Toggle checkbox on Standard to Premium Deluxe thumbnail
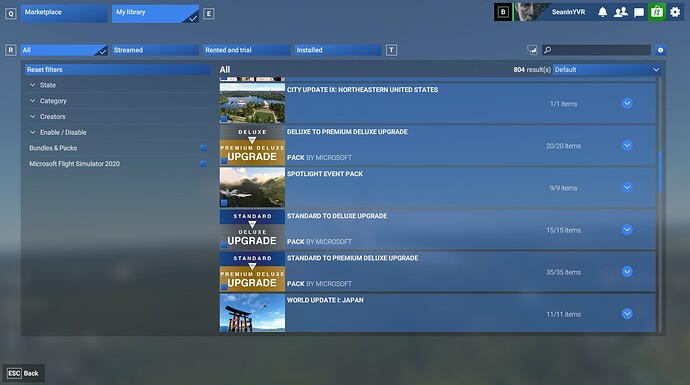Image resolution: width=690 pixels, height=385 pixels. click(x=224, y=287)
